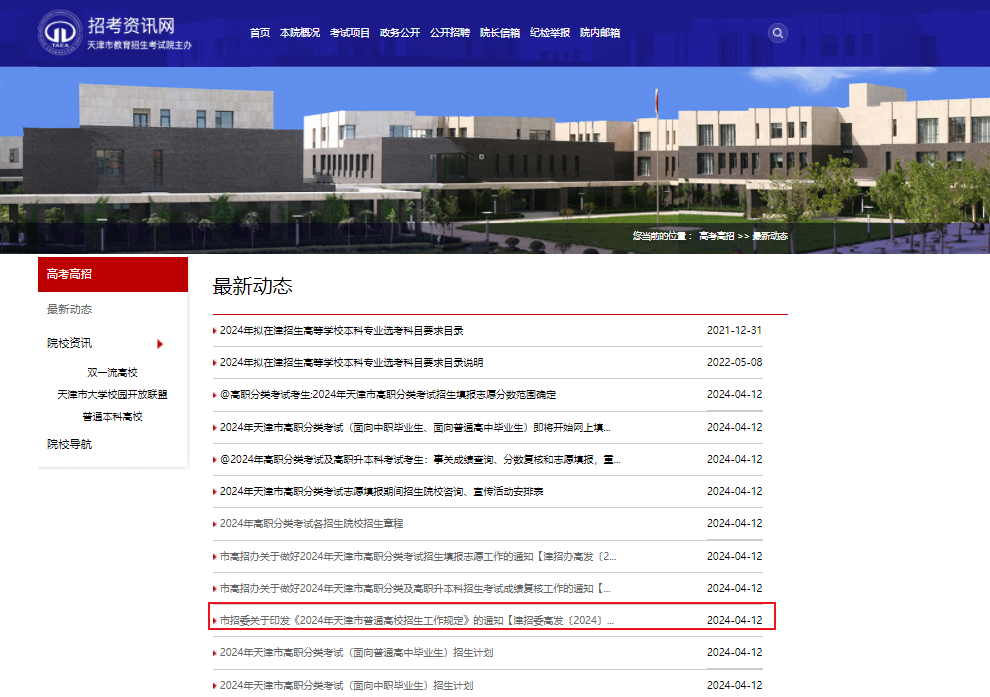Open the 公开招聘 navigation item
990x697 pixels.
click(x=450, y=33)
